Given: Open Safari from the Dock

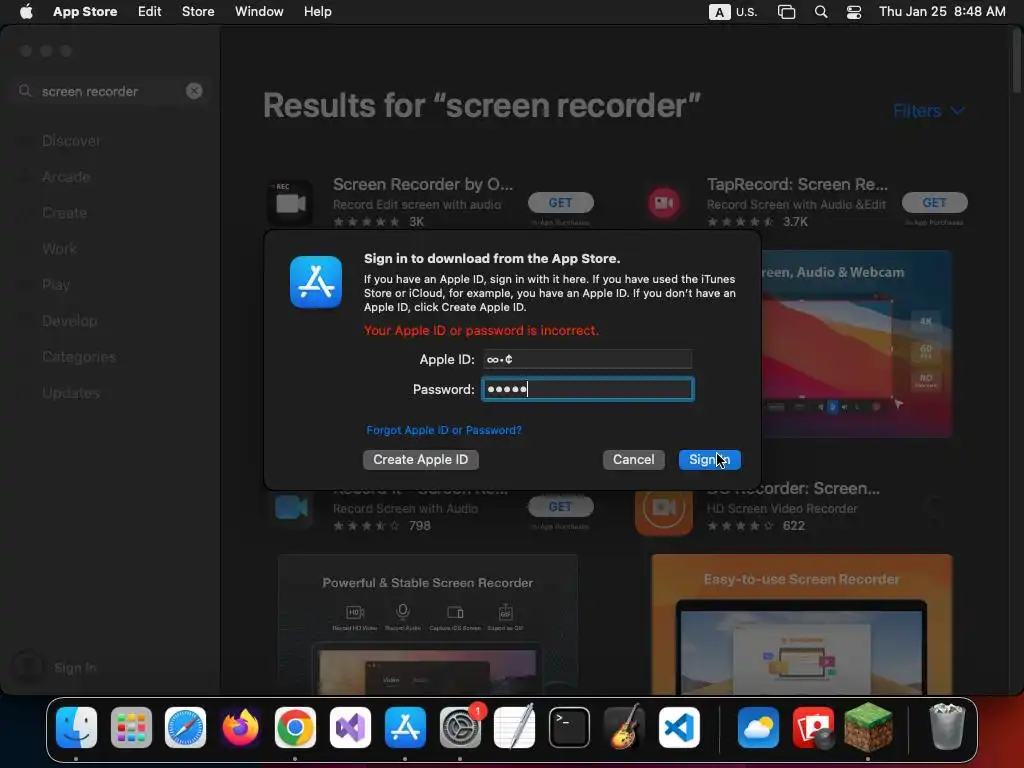Looking at the screenshot, I should click(x=185, y=727).
